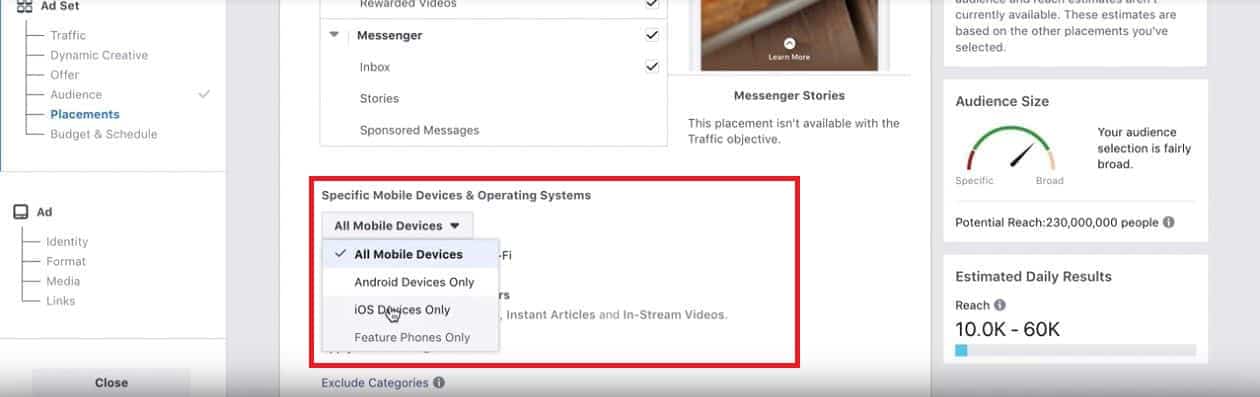1260x397 pixels.
Task: Toggle the Messenger Inbox checkbox
Action: click(652, 67)
